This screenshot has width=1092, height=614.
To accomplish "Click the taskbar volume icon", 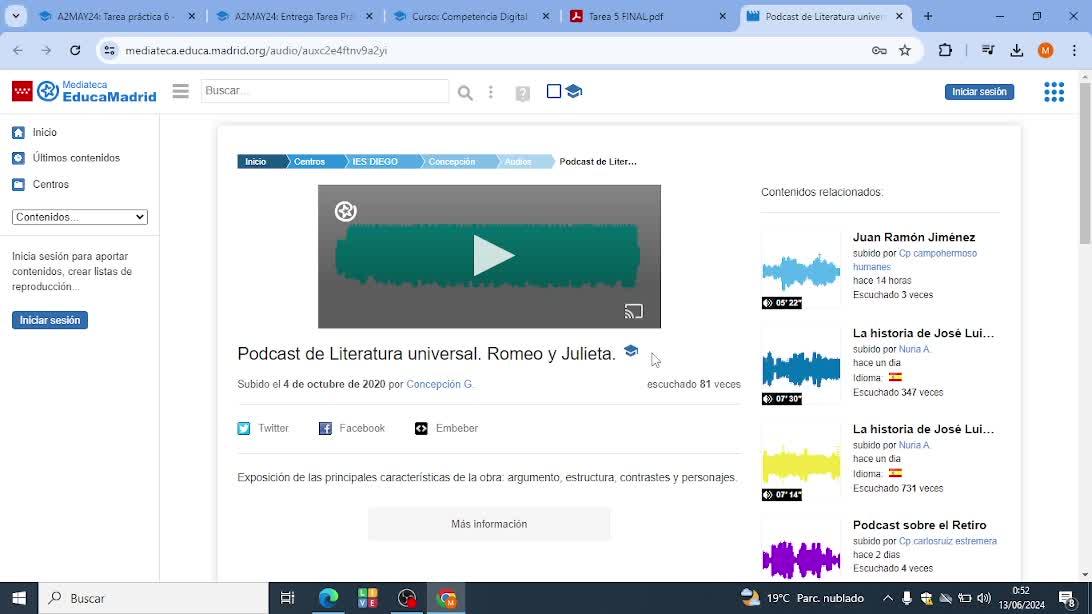I will (984, 598).
